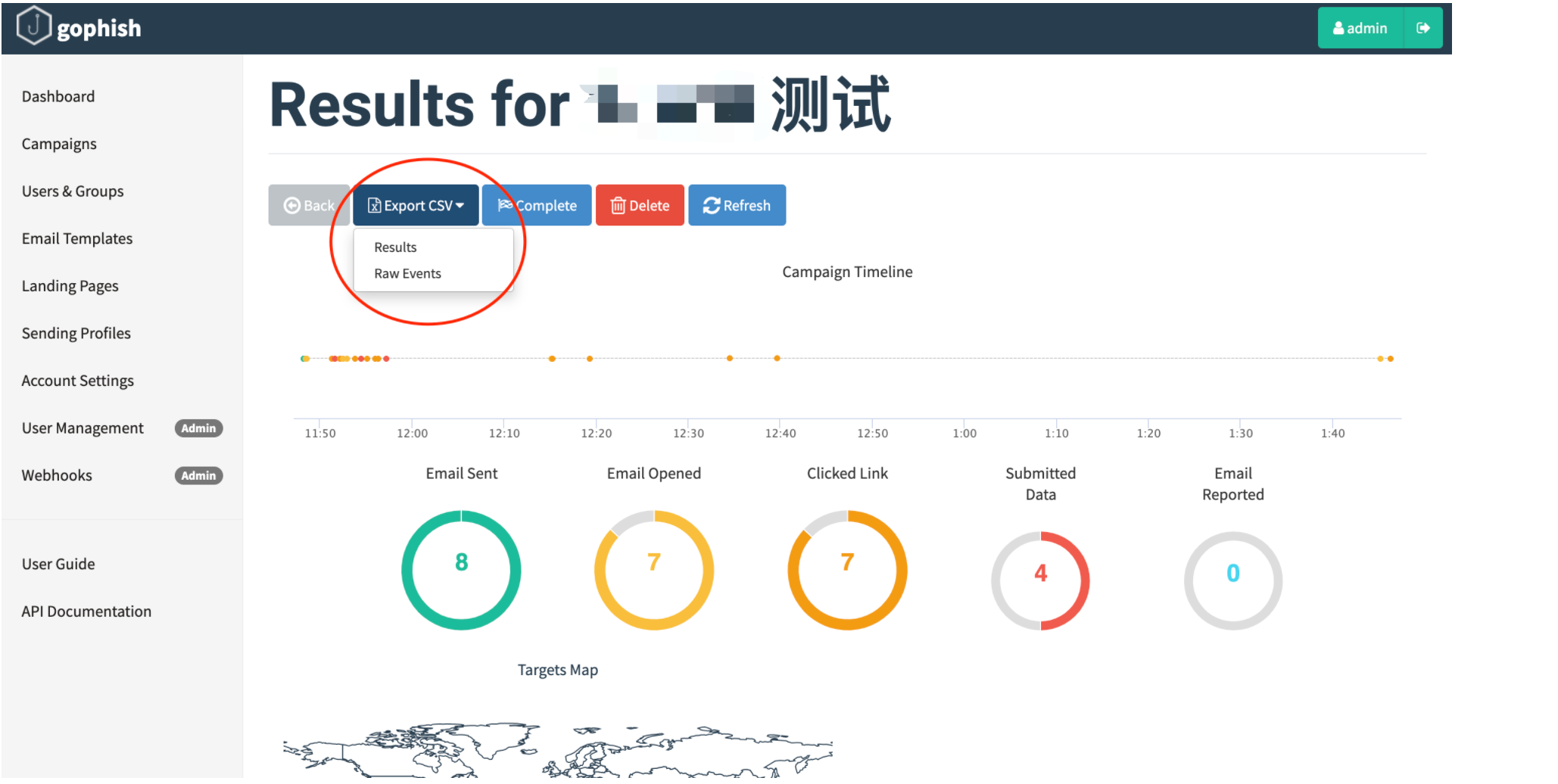Image resolution: width=1558 pixels, height=784 pixels.
Task: Open Users & Groups section
Action: (73, 191)
